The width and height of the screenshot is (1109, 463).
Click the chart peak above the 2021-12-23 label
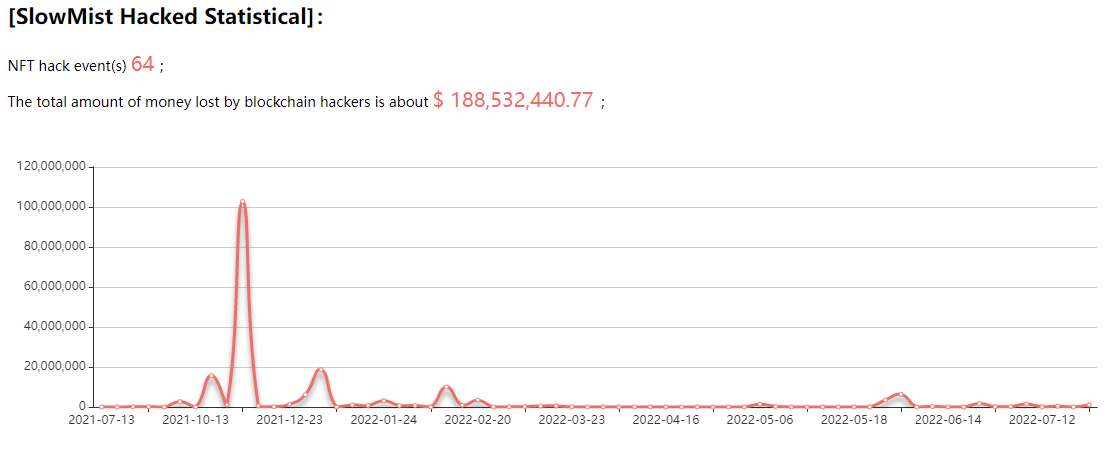pyautogui.click(x=320, y=371)
